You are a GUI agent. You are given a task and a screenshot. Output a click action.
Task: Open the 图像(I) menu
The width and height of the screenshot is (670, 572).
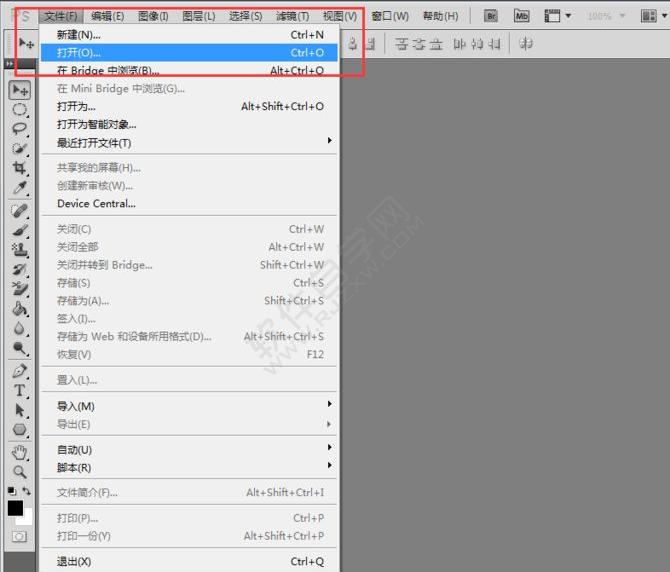pos(153,16)
